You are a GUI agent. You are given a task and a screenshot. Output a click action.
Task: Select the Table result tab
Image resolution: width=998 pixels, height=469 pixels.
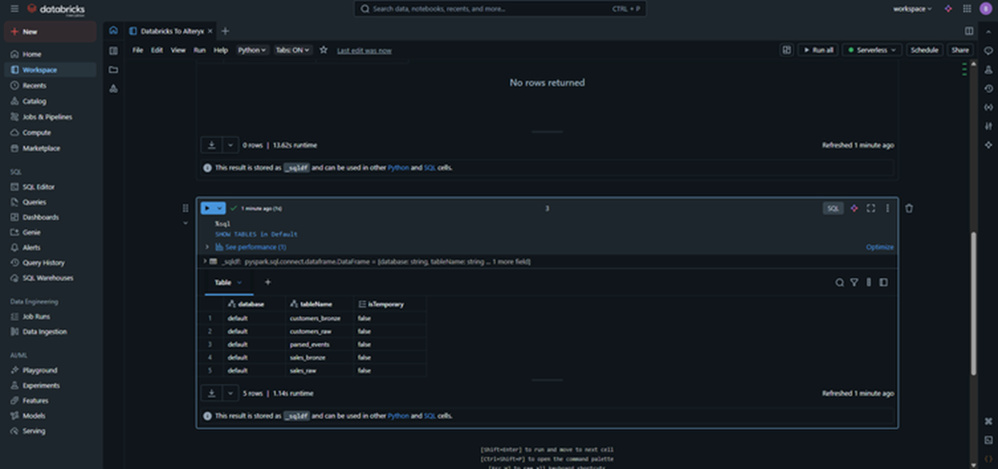(228, 283)
